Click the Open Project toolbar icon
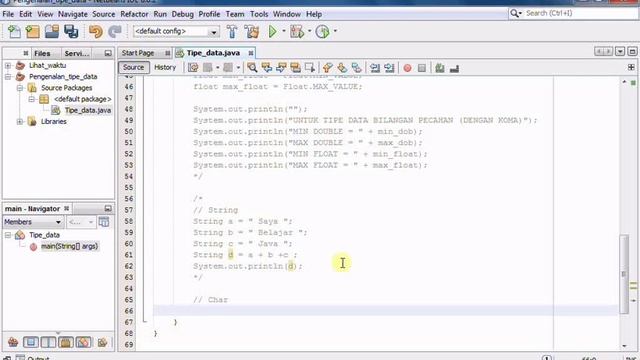The height and width of the screenshot is (360, 640). [52, 31]
